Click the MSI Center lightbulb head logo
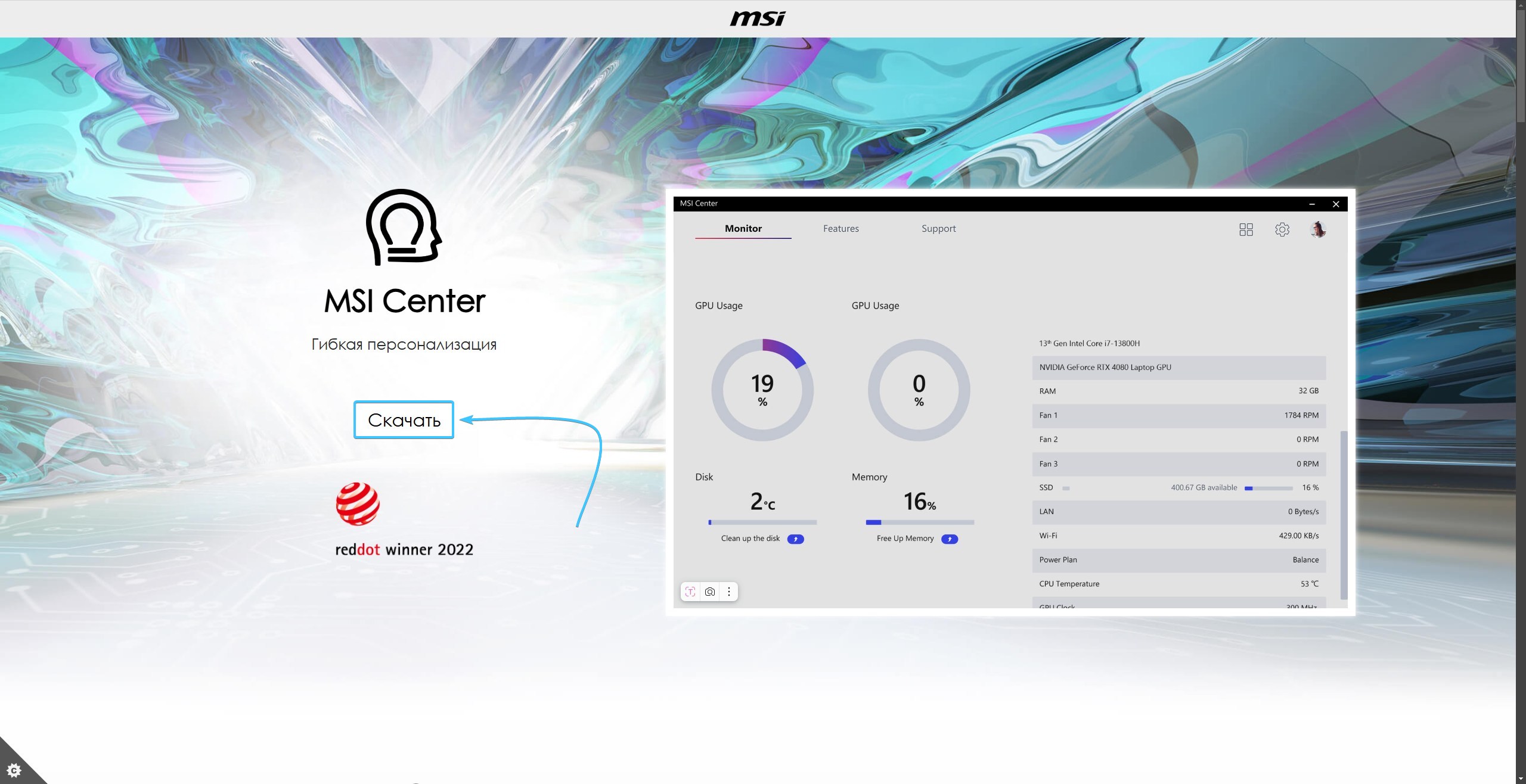This screenshot has width=1526, height=784. [404, 227]
